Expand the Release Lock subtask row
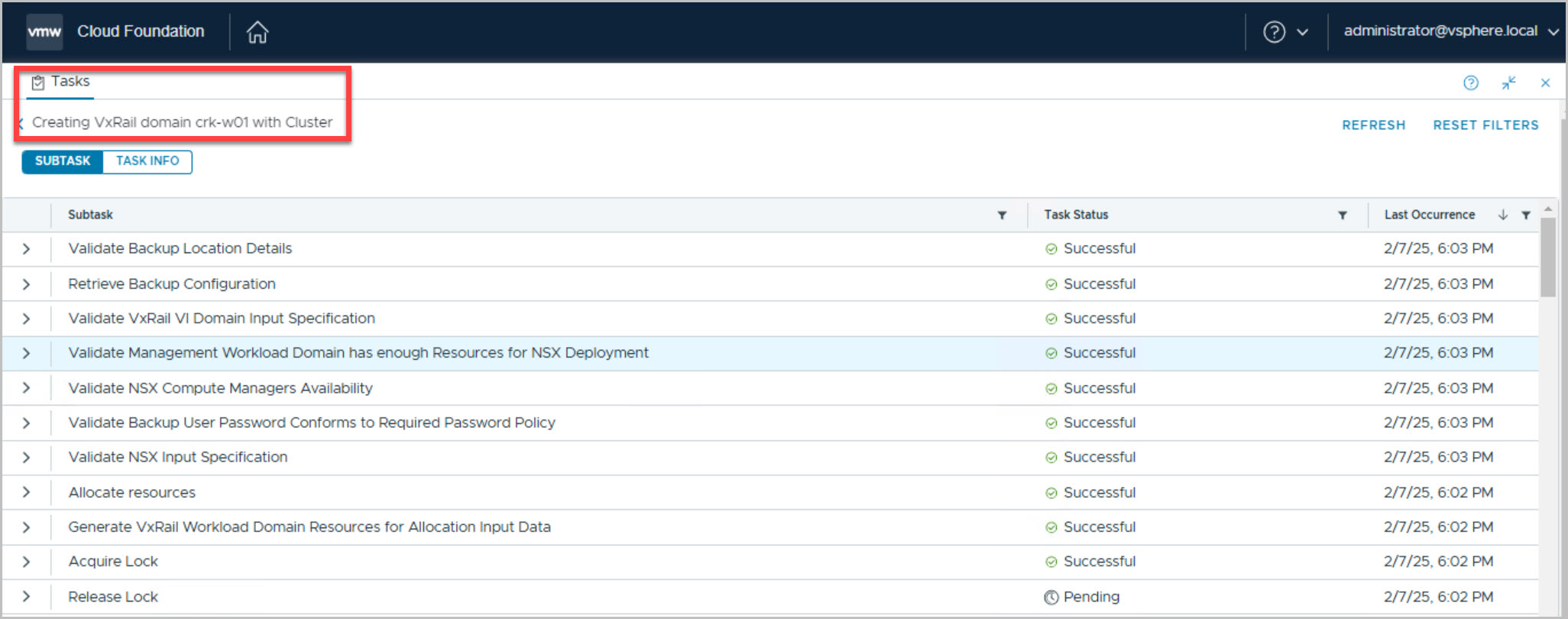Viewport: 1568px width, 619px height. [x=27, y=597]
